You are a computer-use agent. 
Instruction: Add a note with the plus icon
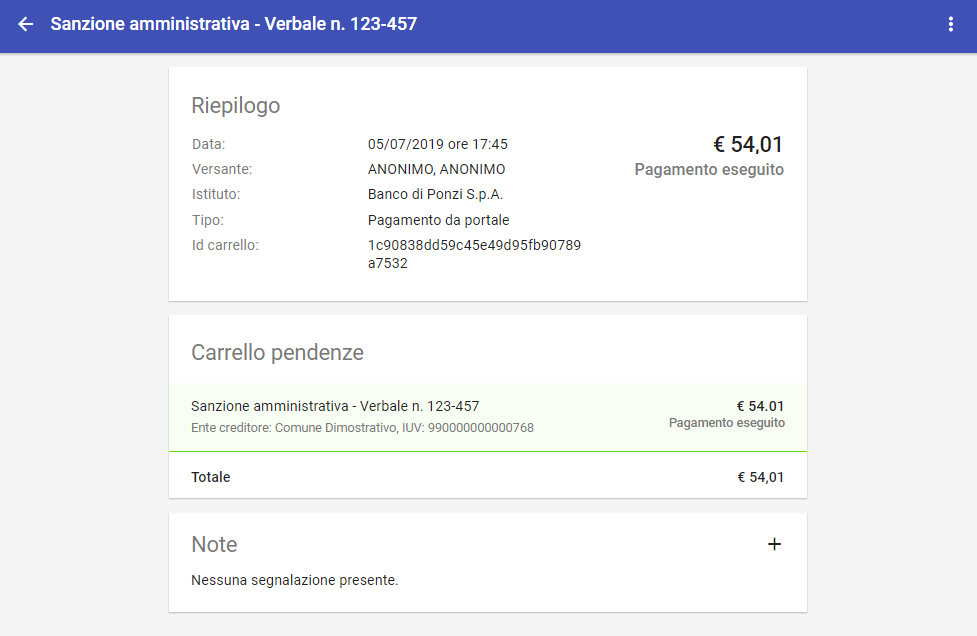774,544
